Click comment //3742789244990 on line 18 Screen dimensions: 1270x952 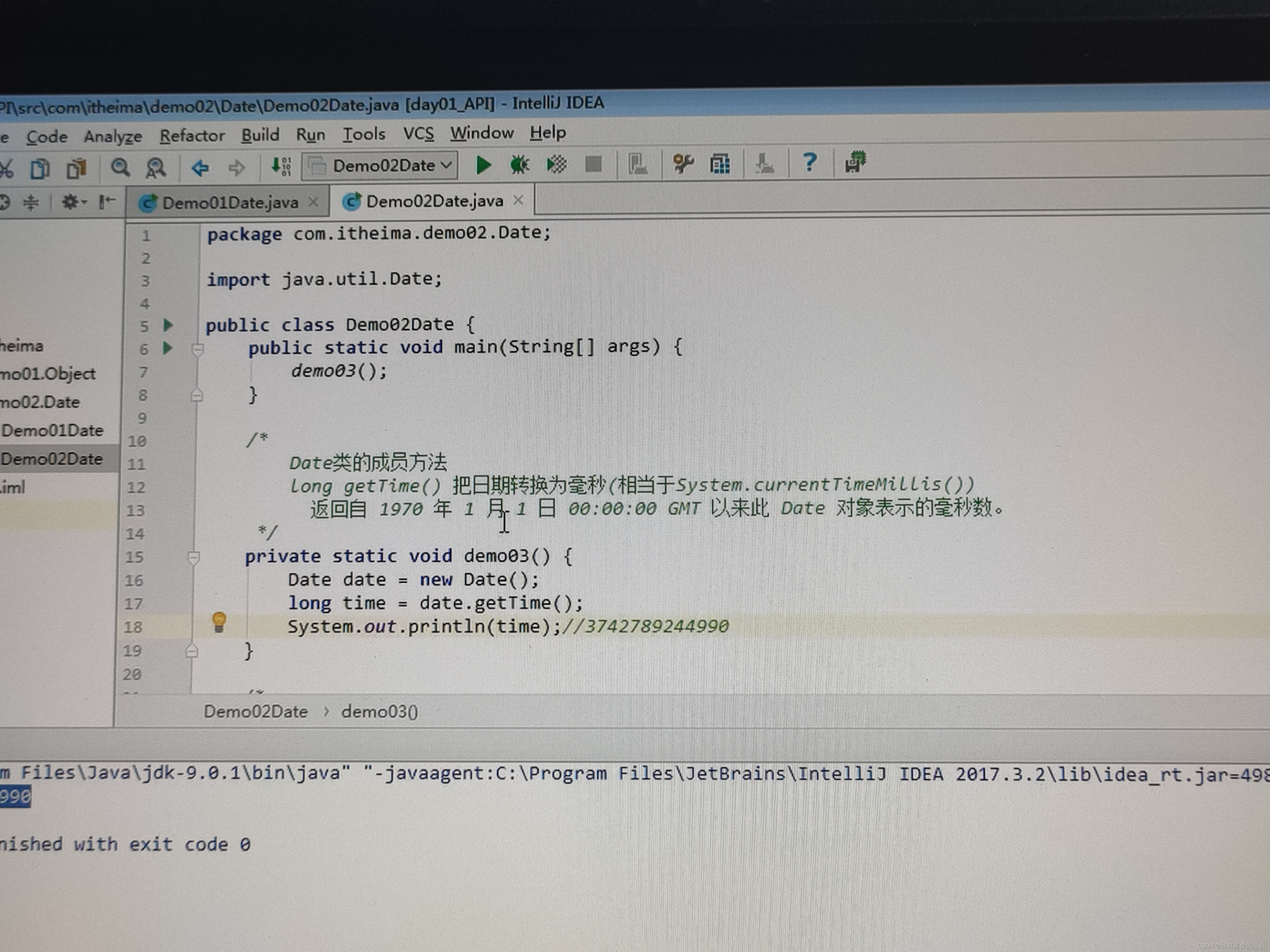645,625
